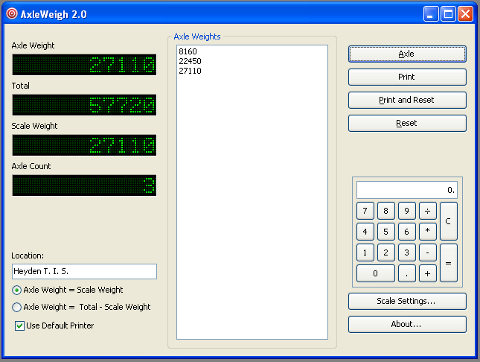Open Scale Settings dialog

[407, 301]
